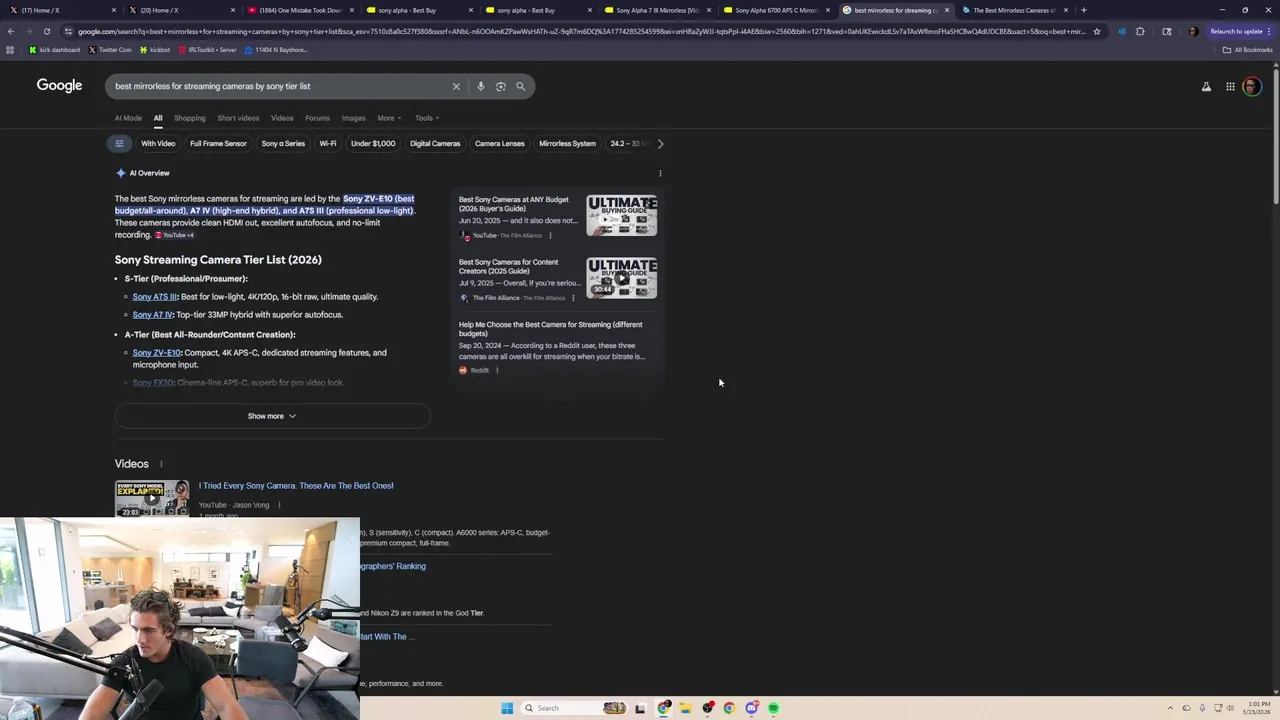Filter results by With Video chip

158,143
